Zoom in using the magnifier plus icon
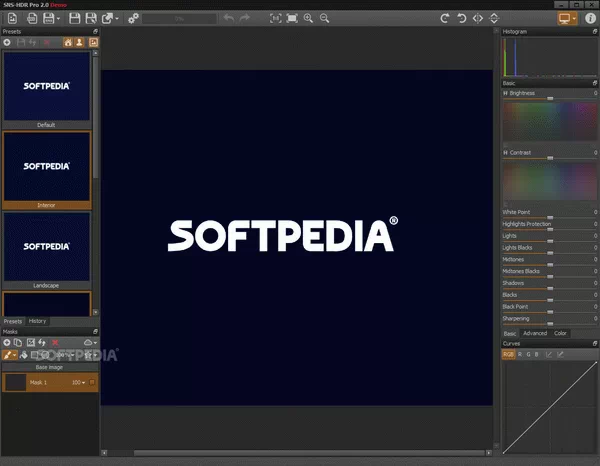The height and width of the screenshot is (466, 600). 308,18
